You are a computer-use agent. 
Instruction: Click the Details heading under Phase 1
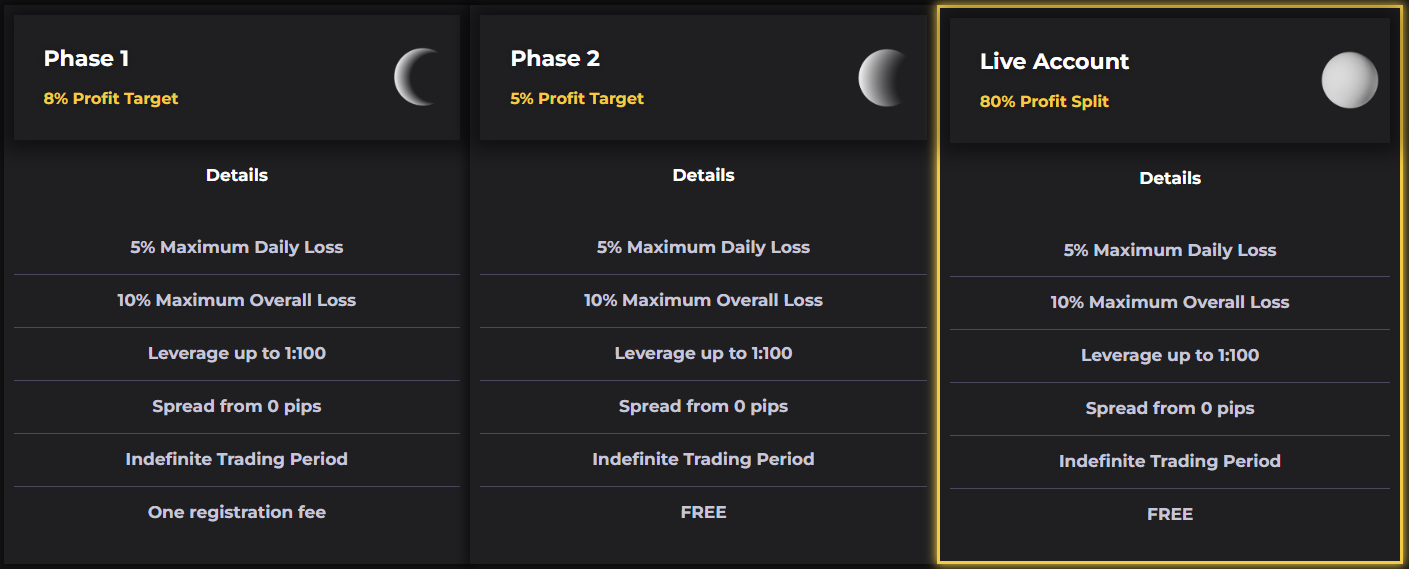[237, 175]
